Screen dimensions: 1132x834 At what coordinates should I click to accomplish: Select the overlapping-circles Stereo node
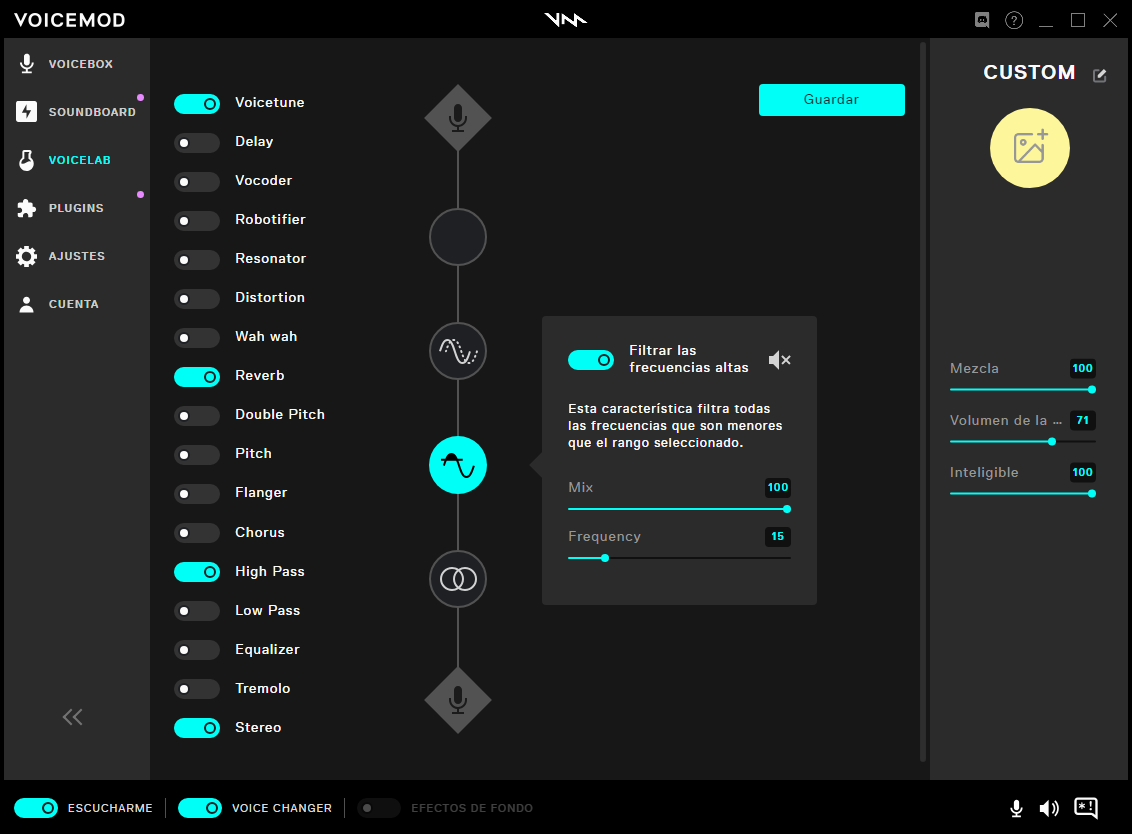458,579
